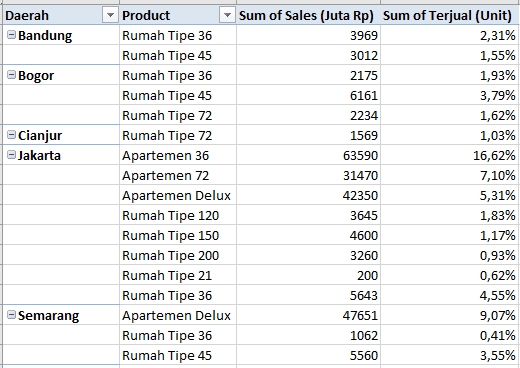Select percentage cell 1,55%
The height and width of the screenshot is (368, 520).
point(450,55)
